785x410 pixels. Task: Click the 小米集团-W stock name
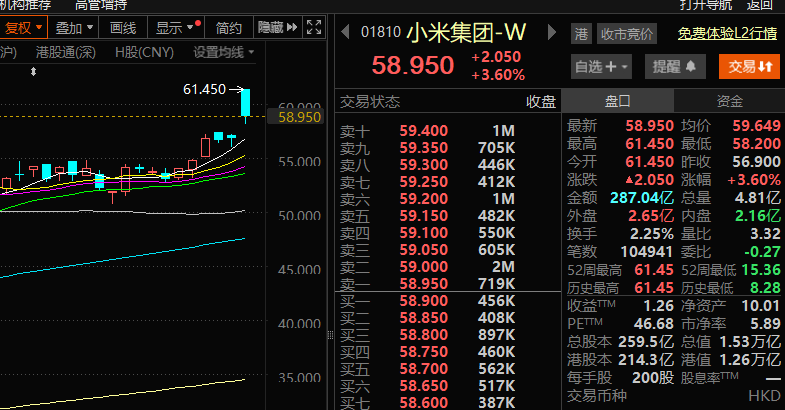click(x=466, y=33)
